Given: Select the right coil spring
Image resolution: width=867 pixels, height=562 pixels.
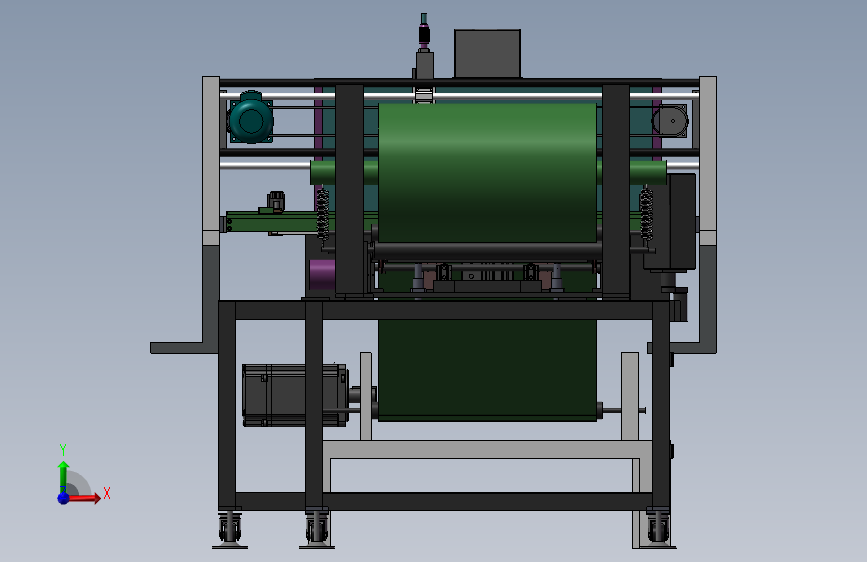Looking at the screenshot, I should [646, 215].
